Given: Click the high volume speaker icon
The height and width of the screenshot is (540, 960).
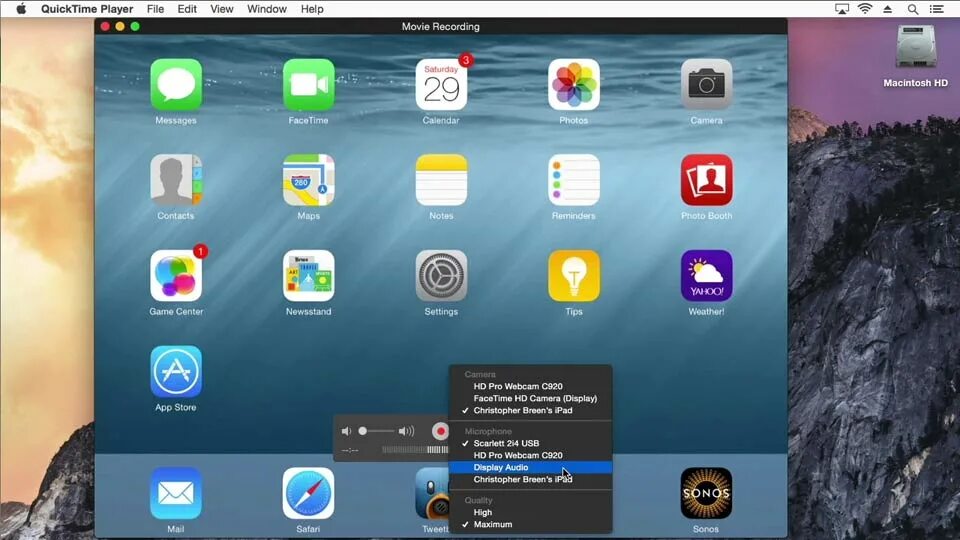Looking at the screenshot, I should pyautogui.click(x=406, y=432).
